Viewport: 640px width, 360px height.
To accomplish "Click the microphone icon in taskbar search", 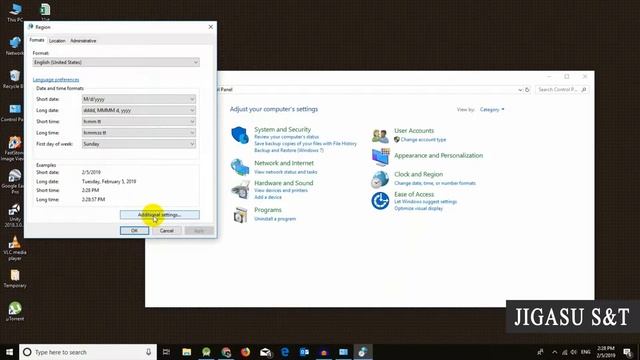I will [148, 352].
